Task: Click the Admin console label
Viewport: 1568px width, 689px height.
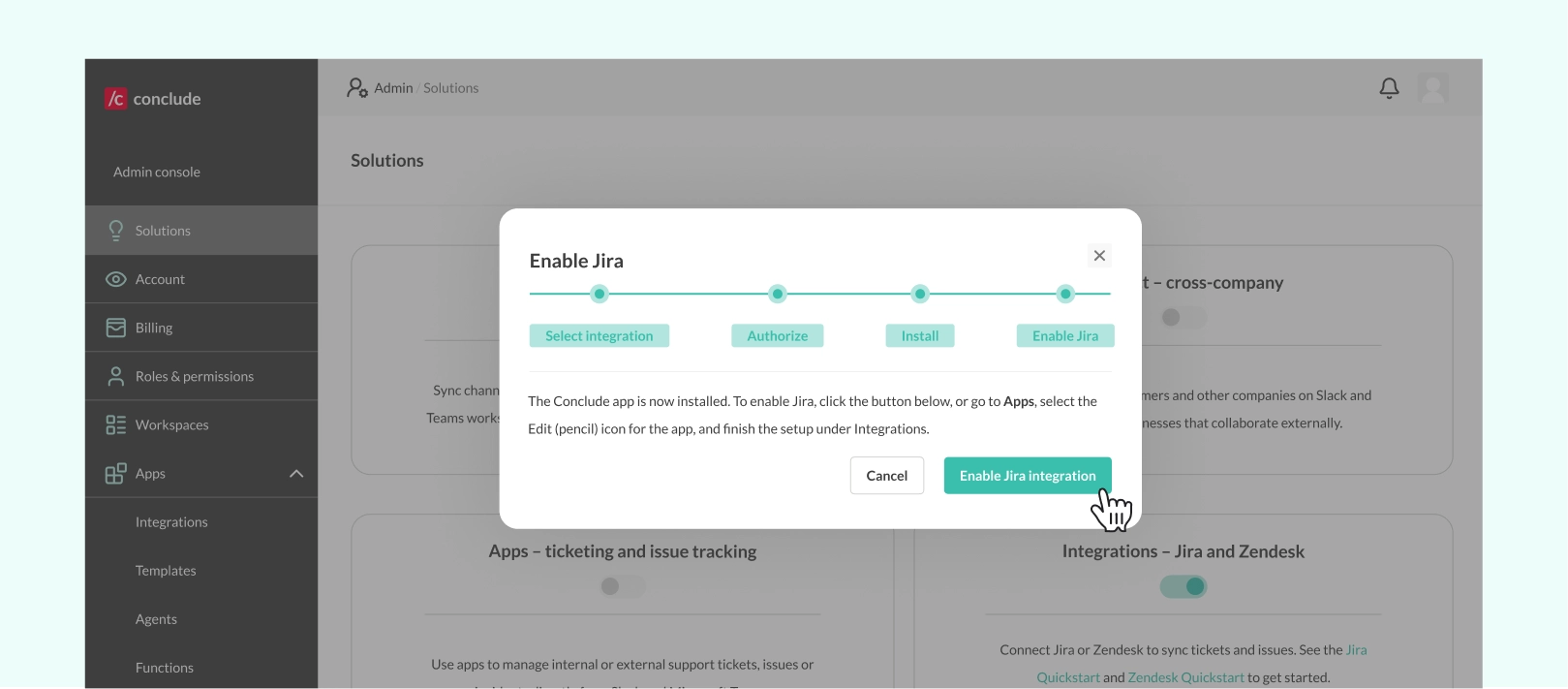Action: (157, 172)
